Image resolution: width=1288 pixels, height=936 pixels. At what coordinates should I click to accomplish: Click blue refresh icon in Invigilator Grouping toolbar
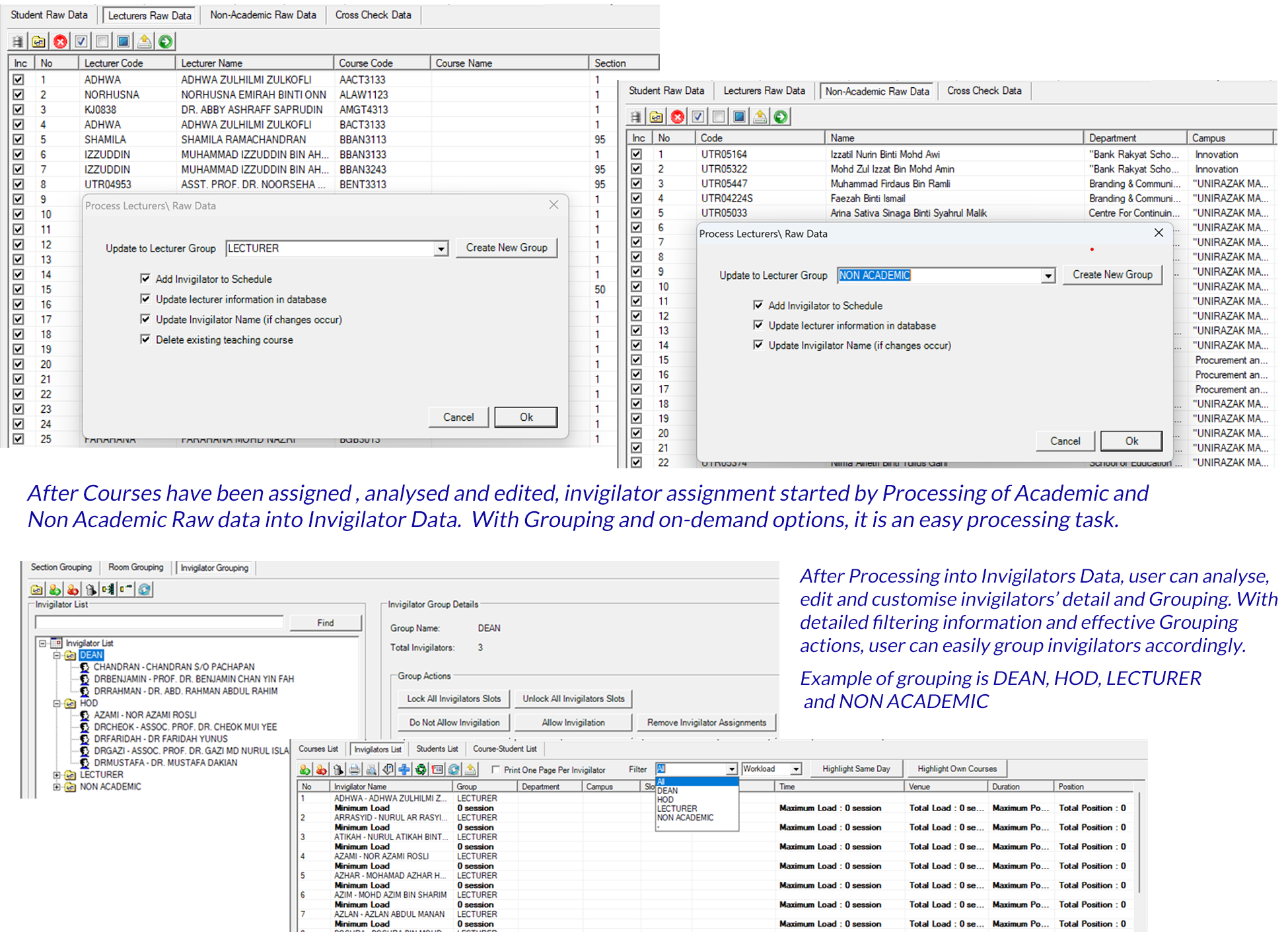pyautogui.click(x=145, y=589)
